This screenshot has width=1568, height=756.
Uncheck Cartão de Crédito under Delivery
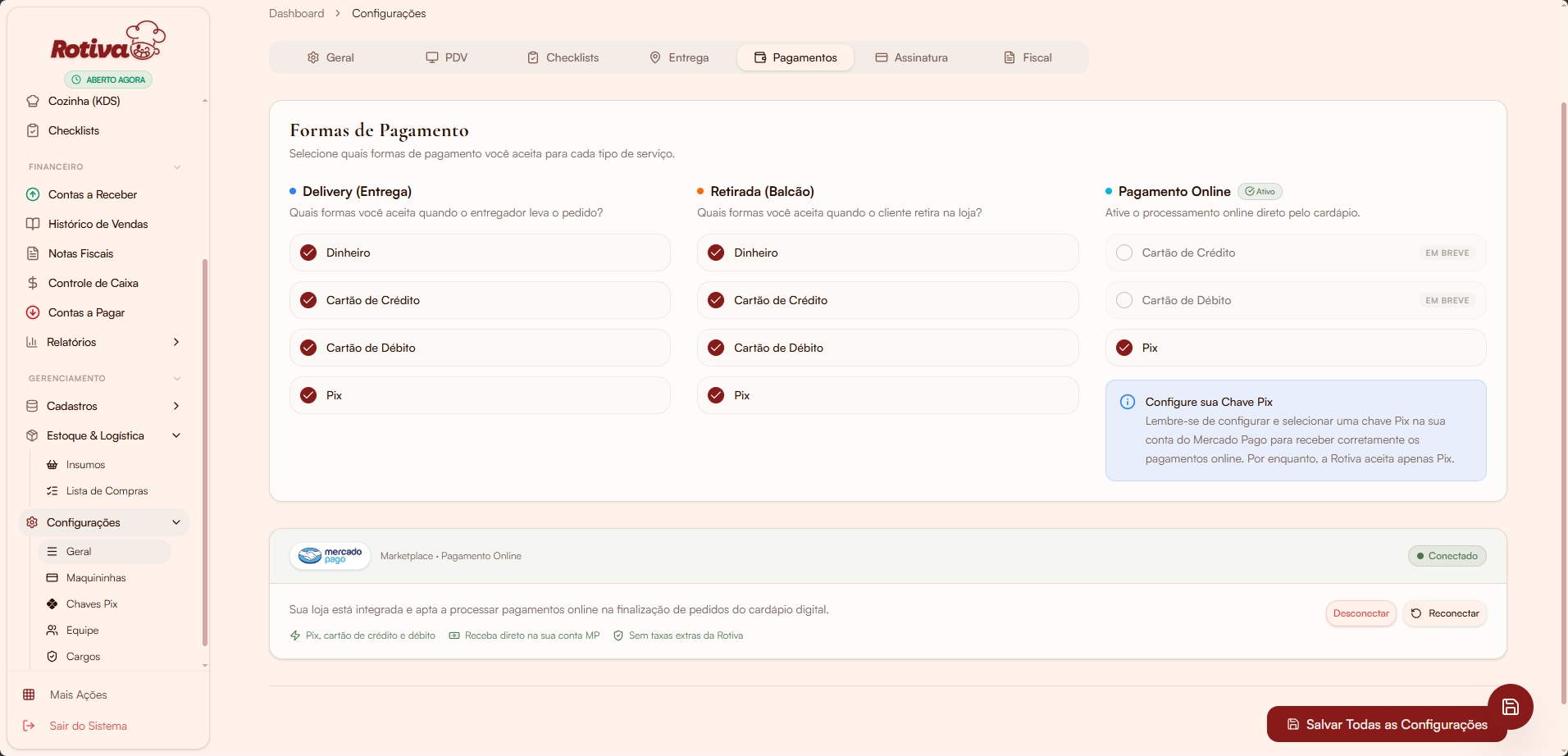[x=308, y=300]
